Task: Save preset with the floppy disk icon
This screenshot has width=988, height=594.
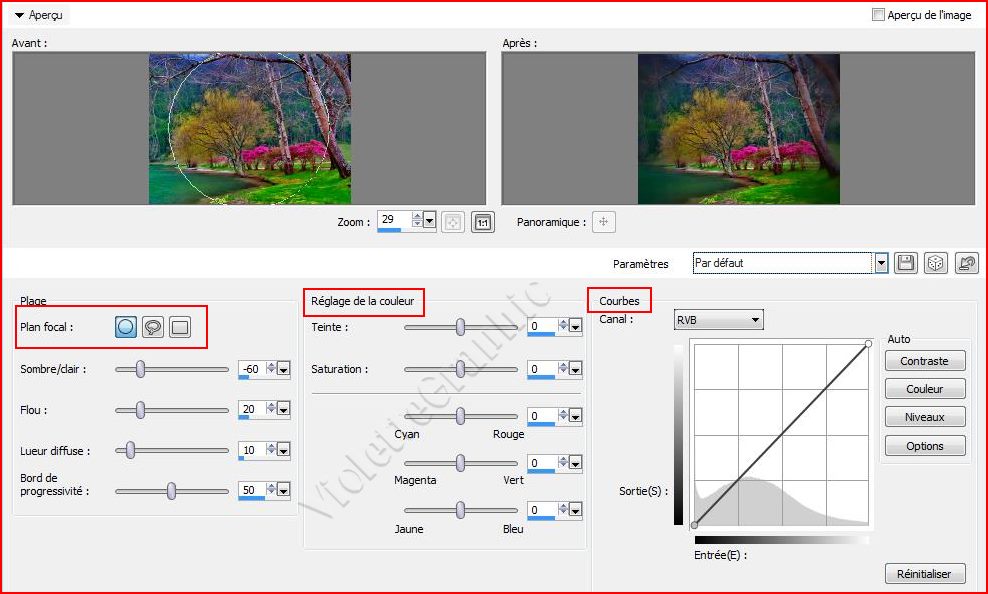Action: click(906, 263)
